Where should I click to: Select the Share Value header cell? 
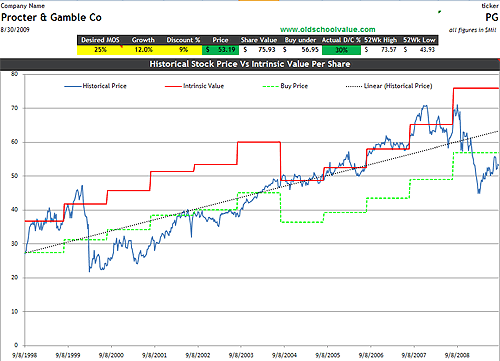(259, 40)
